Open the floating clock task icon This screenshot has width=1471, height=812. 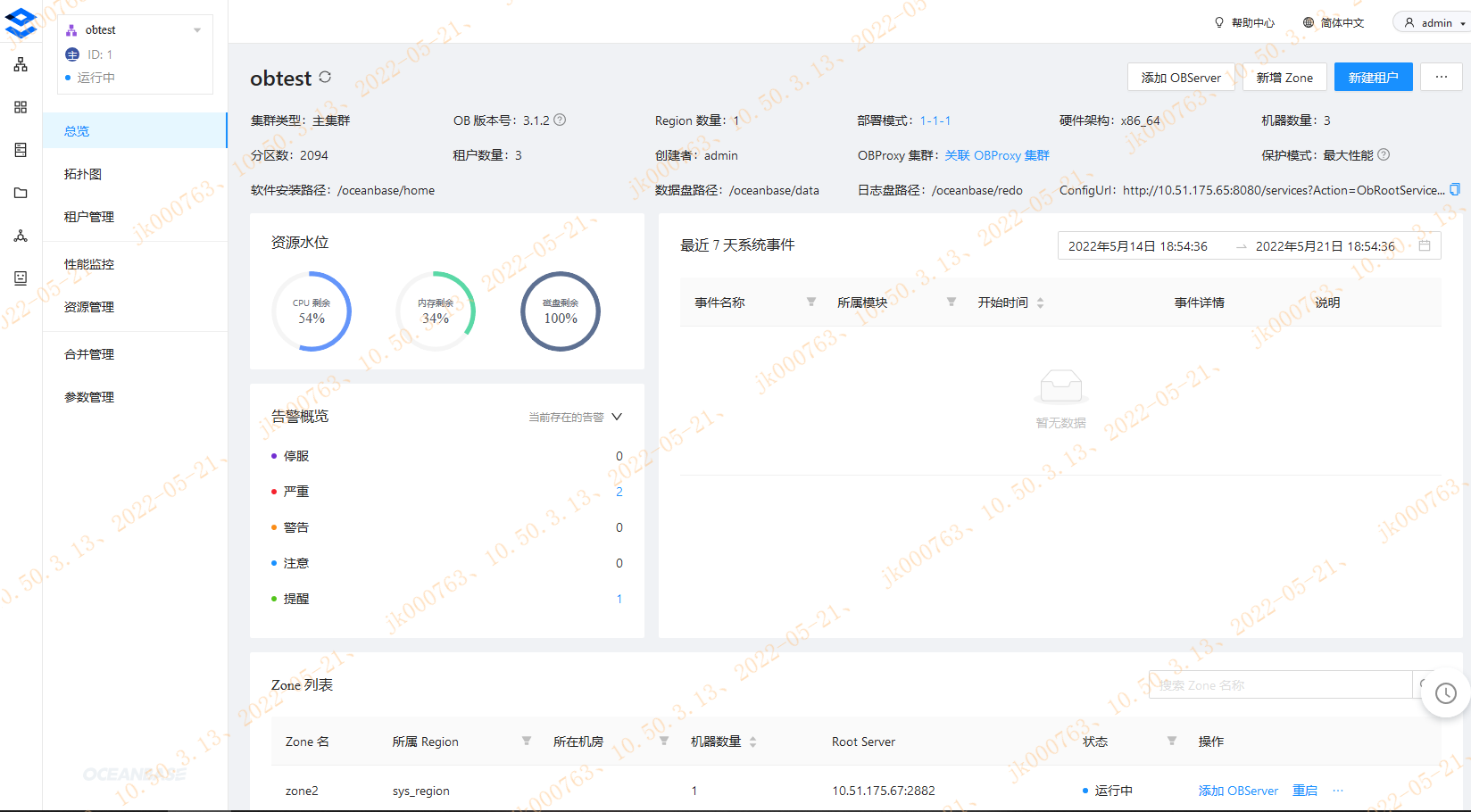point(1446,693)
